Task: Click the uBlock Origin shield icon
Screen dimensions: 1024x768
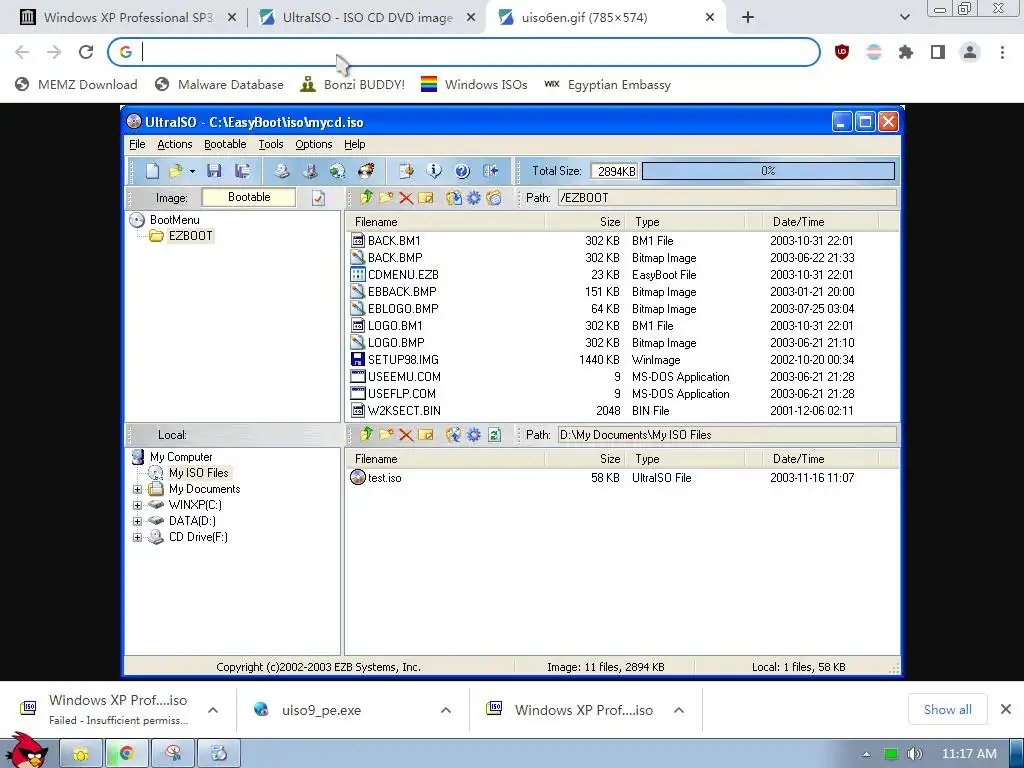Action: coord(842,52)
